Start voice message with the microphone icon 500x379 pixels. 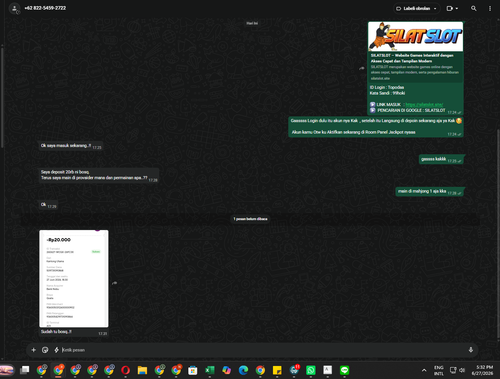click(471, 350)
